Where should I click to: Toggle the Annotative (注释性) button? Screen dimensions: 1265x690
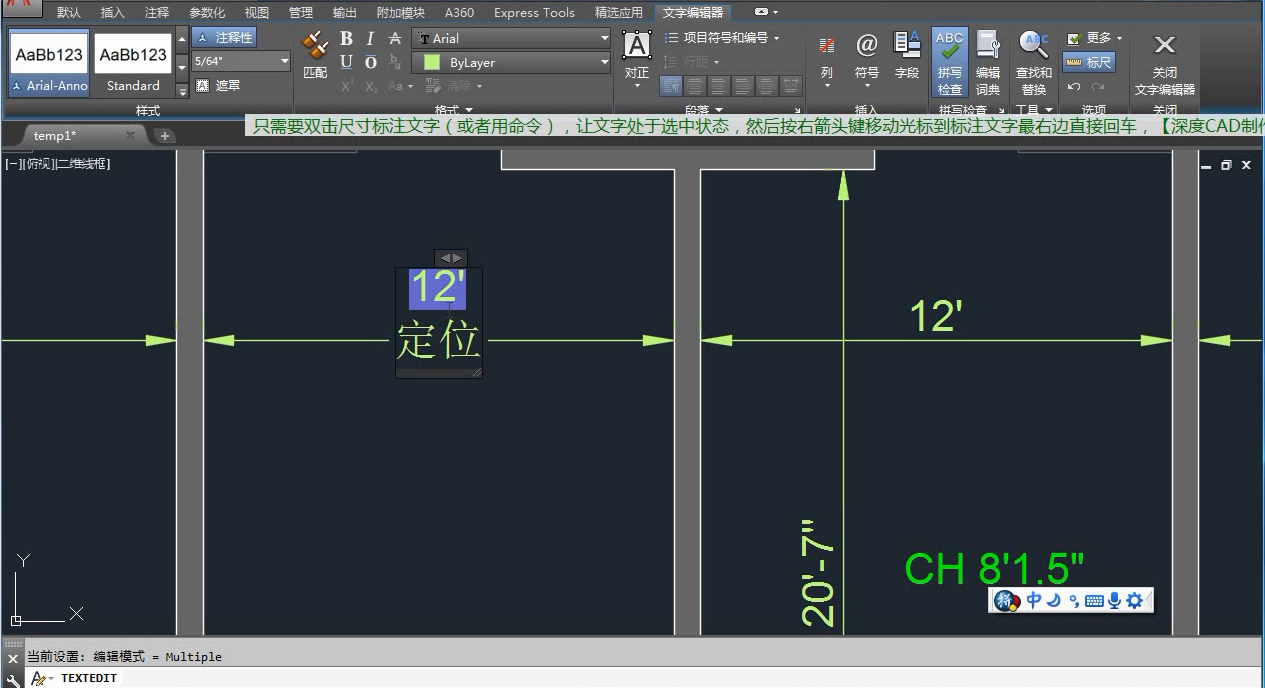[x=224, y=37]
